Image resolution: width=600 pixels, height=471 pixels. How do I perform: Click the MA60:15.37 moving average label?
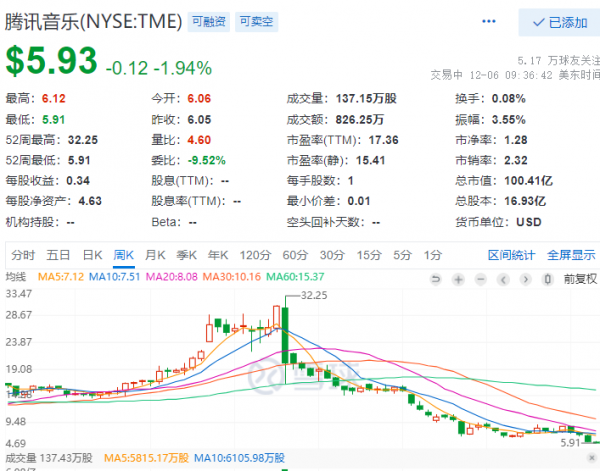[x=295, y=277]
